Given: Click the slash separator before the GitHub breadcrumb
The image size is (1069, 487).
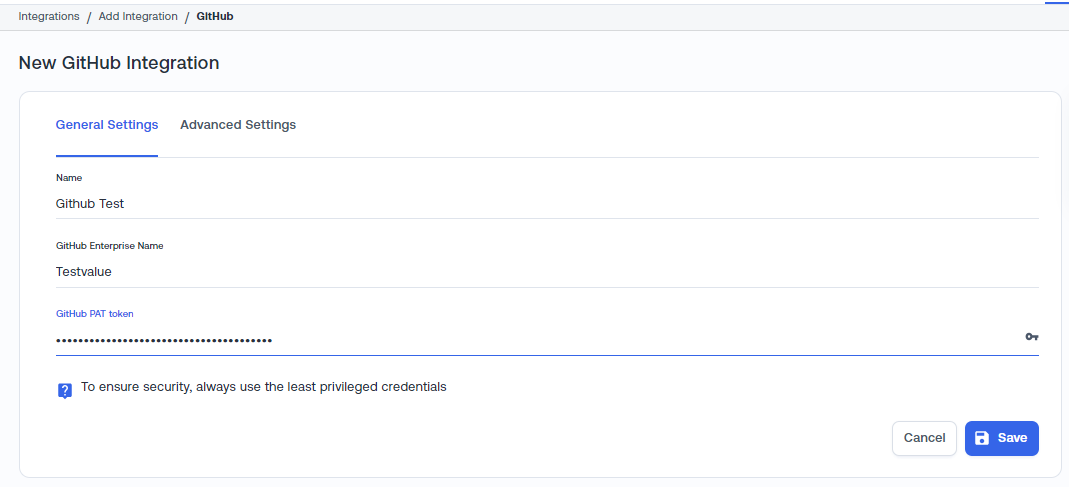Looking at the screenshot, I should [x=187, y=17].
